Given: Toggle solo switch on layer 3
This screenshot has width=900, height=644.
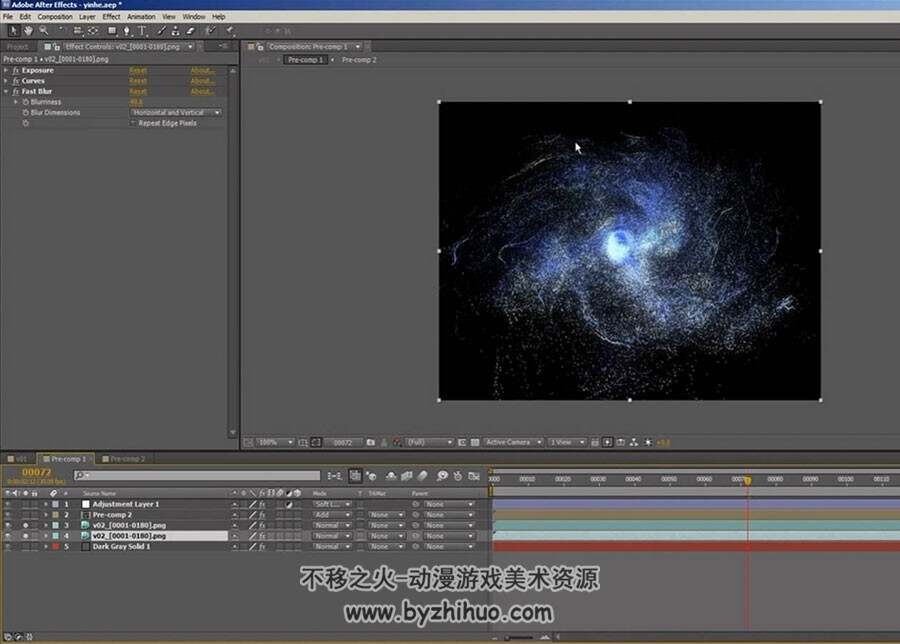Looking at the screenshot, I should (x=25, y=525).
